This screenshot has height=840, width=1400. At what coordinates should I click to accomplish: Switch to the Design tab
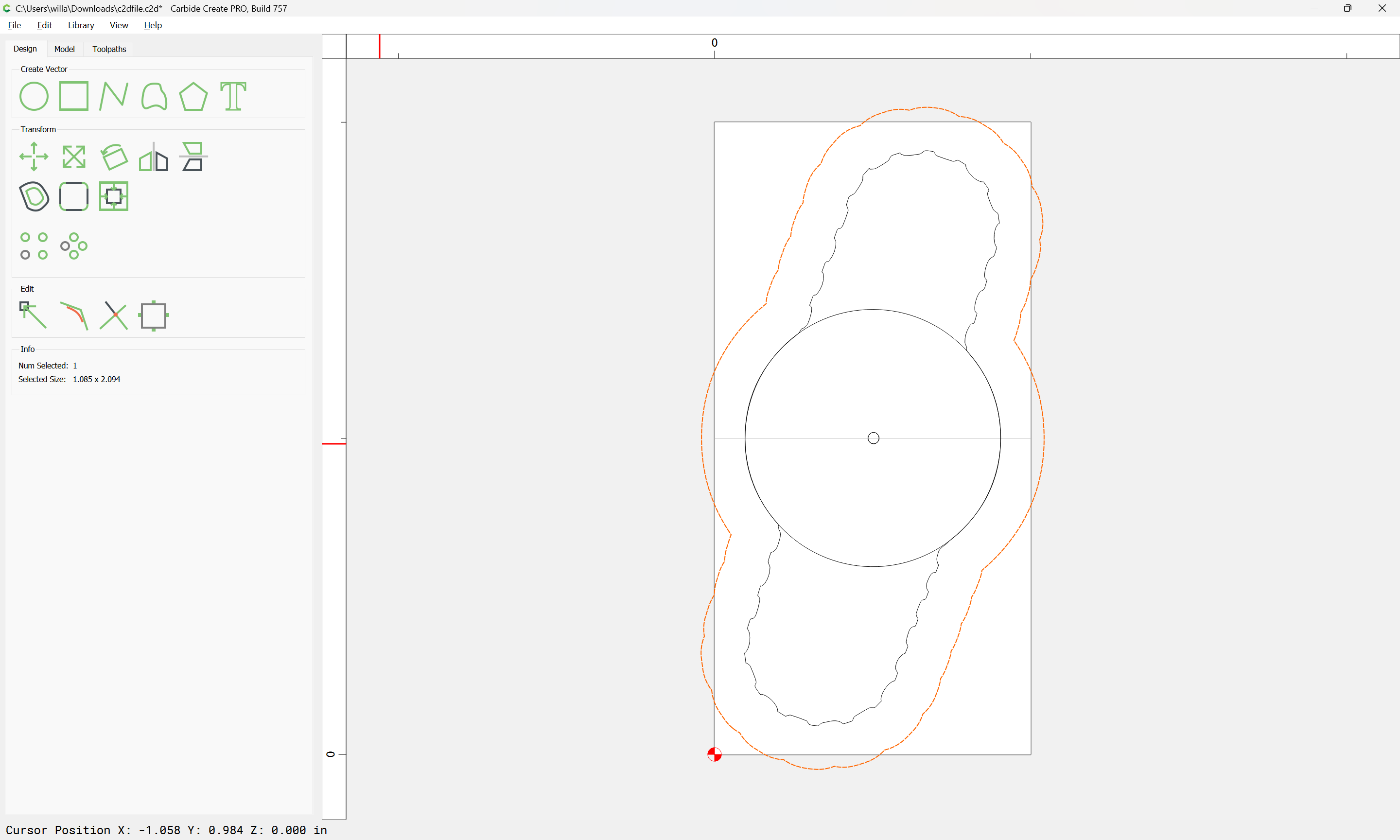click(x=25, y=49)
